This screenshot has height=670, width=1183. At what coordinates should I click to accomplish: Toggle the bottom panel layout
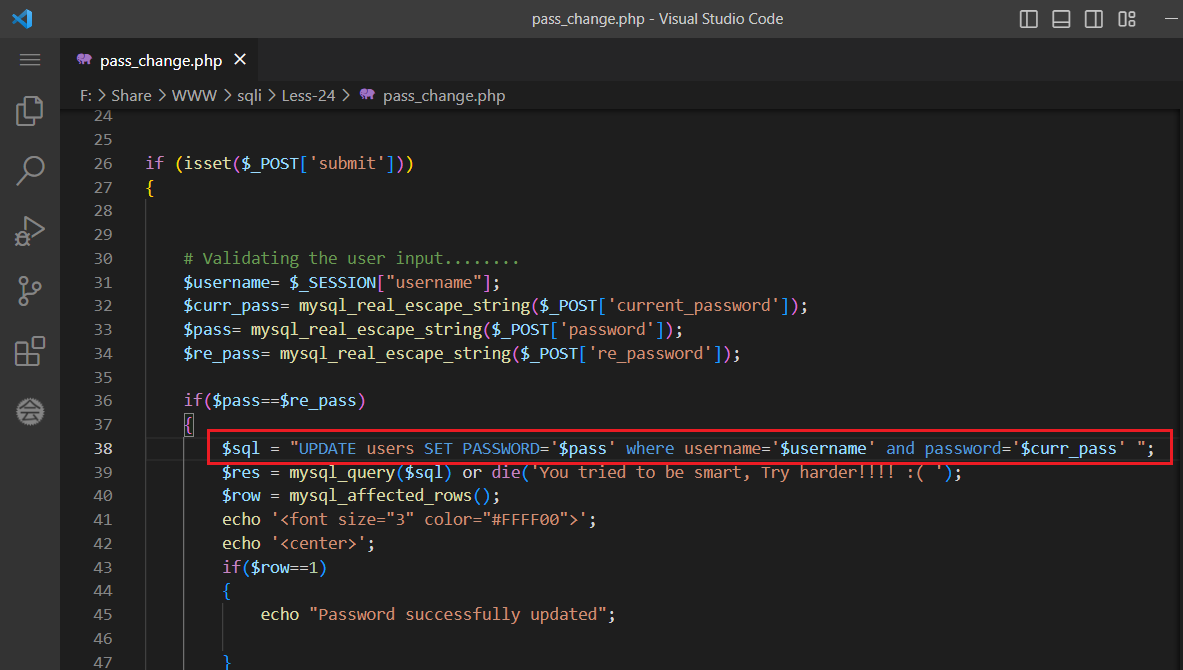click(x=1061, y=19)
